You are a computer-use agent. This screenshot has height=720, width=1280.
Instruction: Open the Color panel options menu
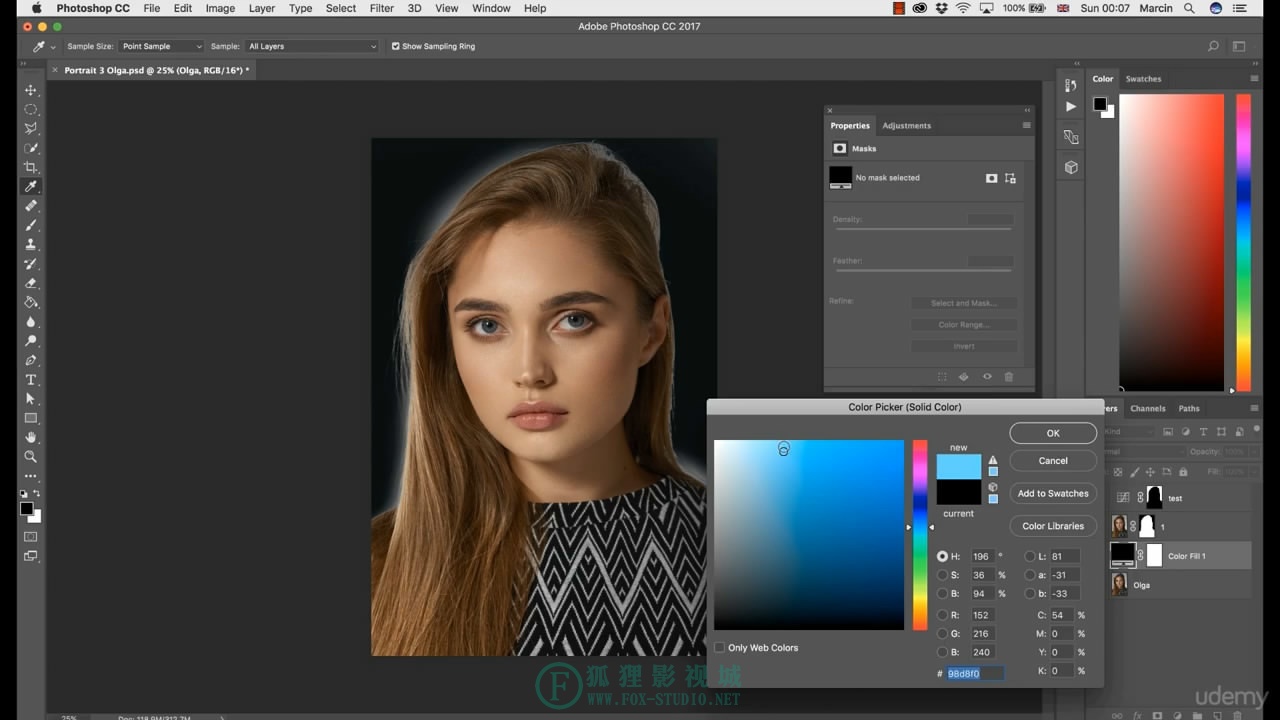(1254, 79)
